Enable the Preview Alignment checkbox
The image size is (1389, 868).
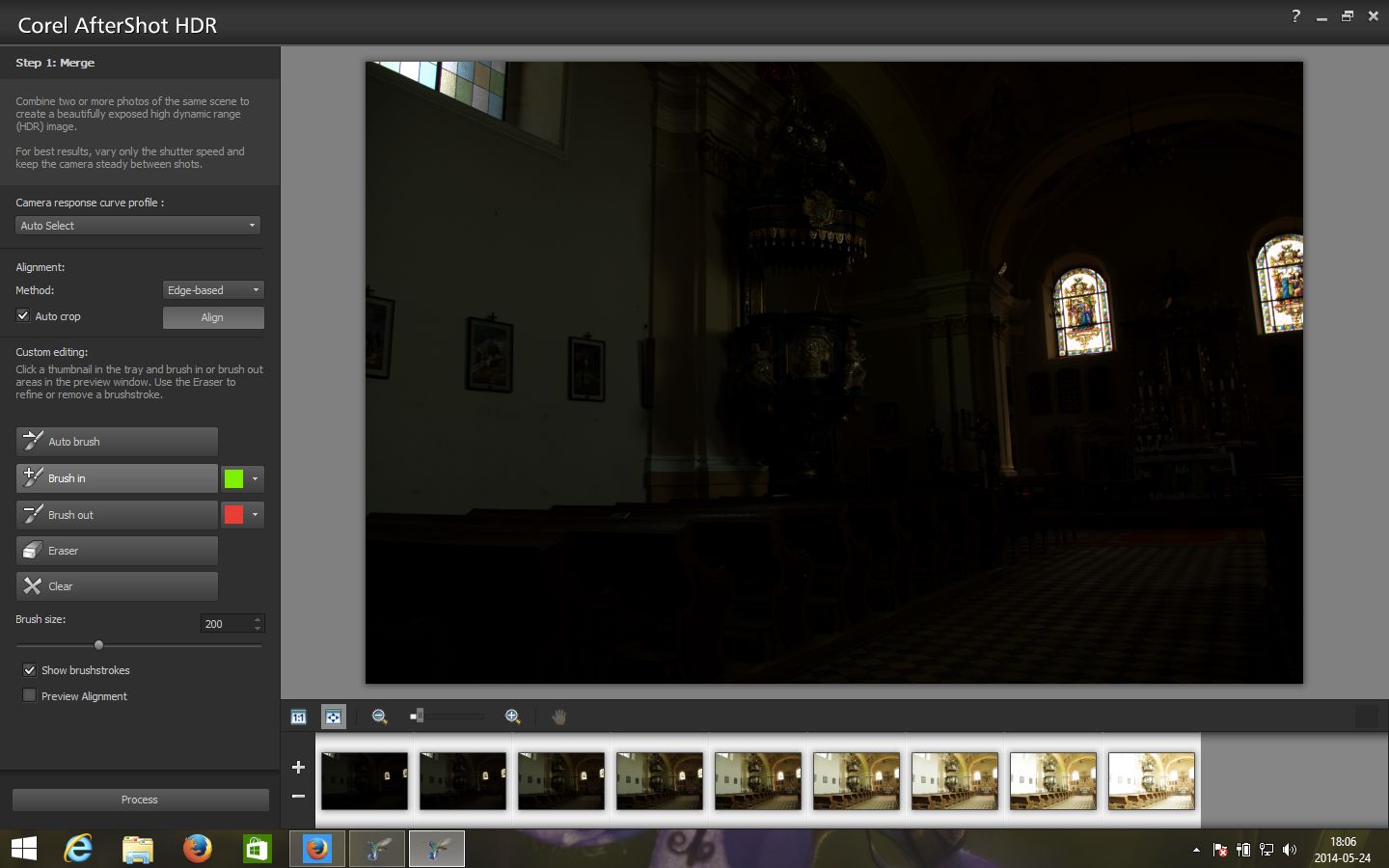tap(30, 695)
